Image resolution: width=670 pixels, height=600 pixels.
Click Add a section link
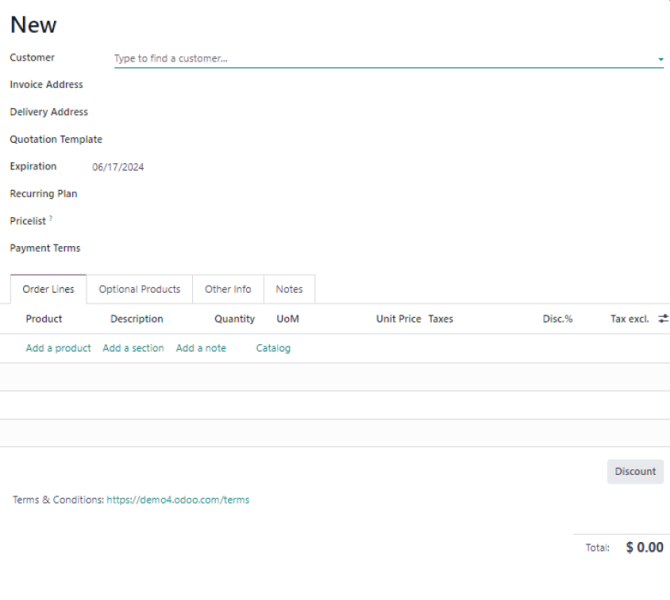tap(133, 348)
